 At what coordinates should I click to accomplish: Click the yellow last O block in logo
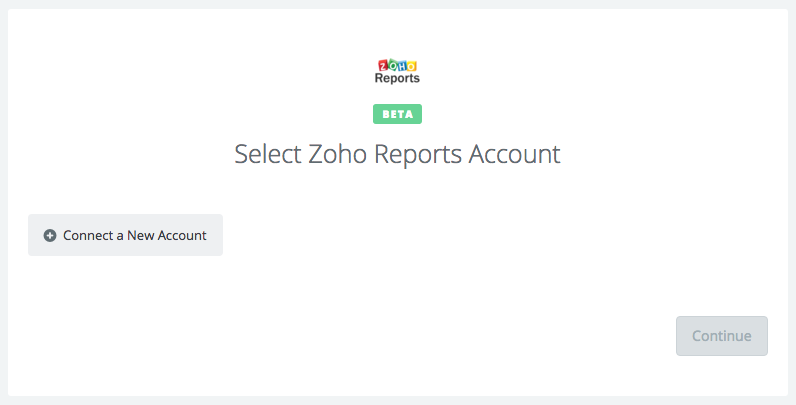pos(412,65)
